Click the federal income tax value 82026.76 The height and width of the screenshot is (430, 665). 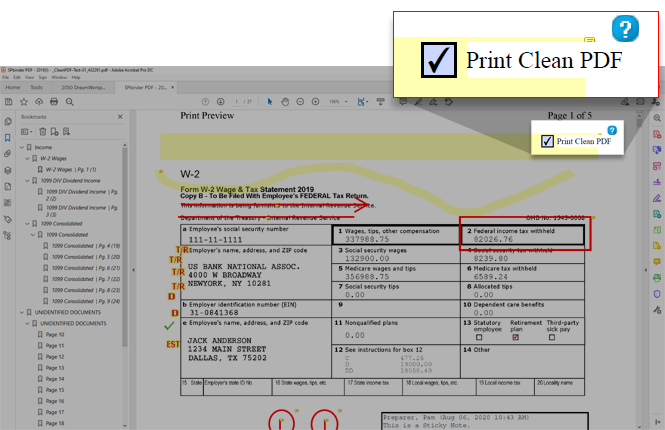pyautogui.click(x=493, y=239)
